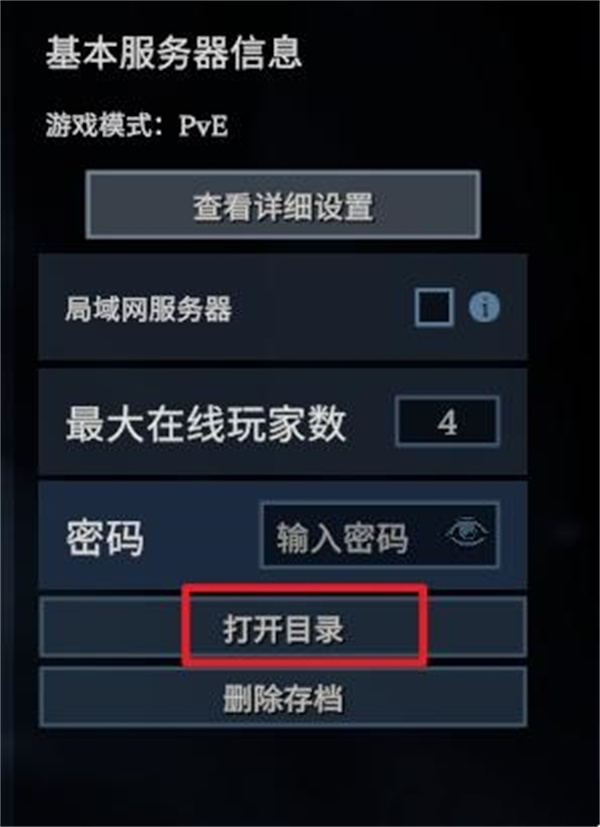
Task: Click the 打开目录 button
Action: point(283,627)
